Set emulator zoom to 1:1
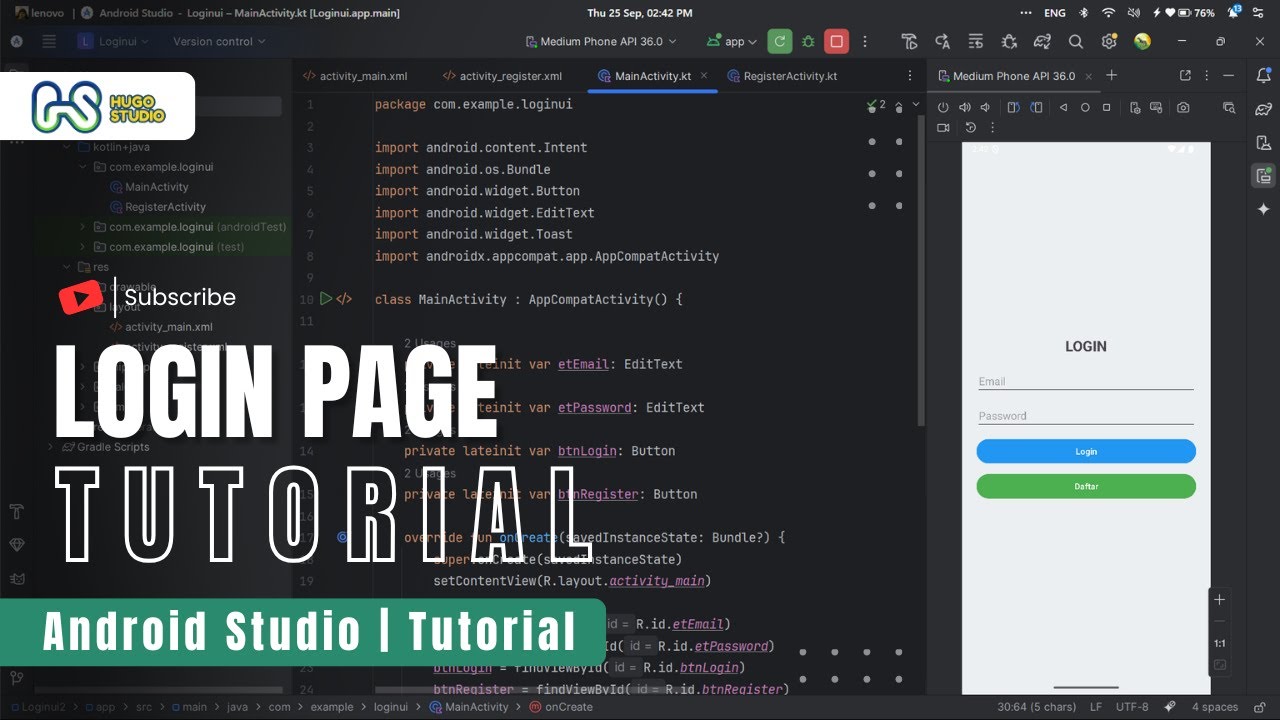 click(x=1220, y=644)
